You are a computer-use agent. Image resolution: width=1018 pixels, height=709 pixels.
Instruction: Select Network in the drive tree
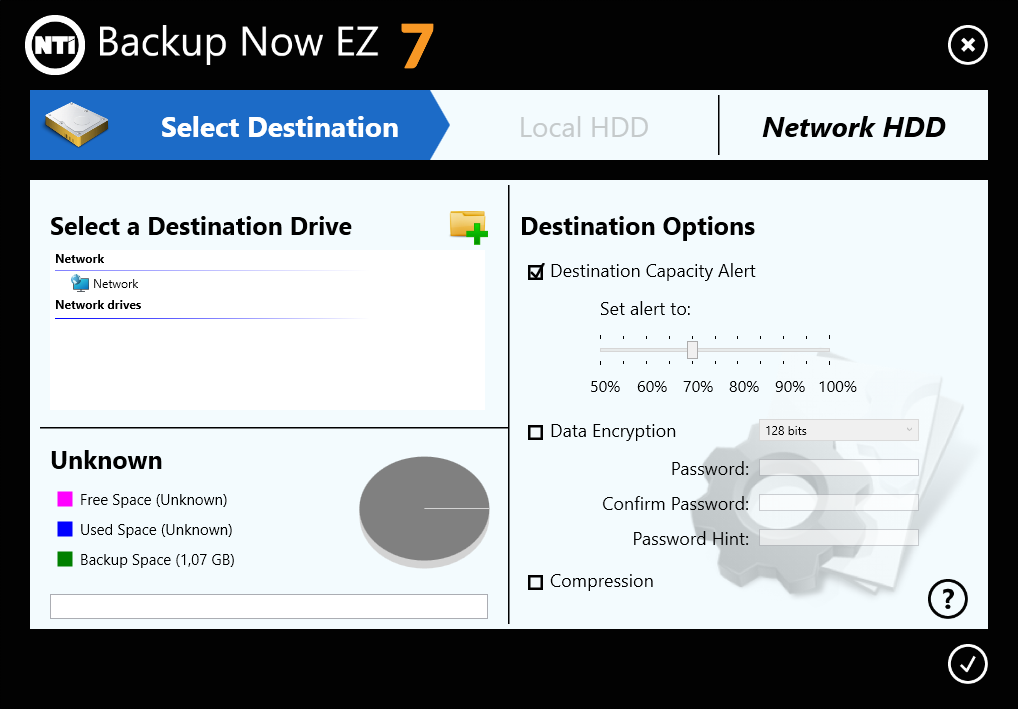115,284
